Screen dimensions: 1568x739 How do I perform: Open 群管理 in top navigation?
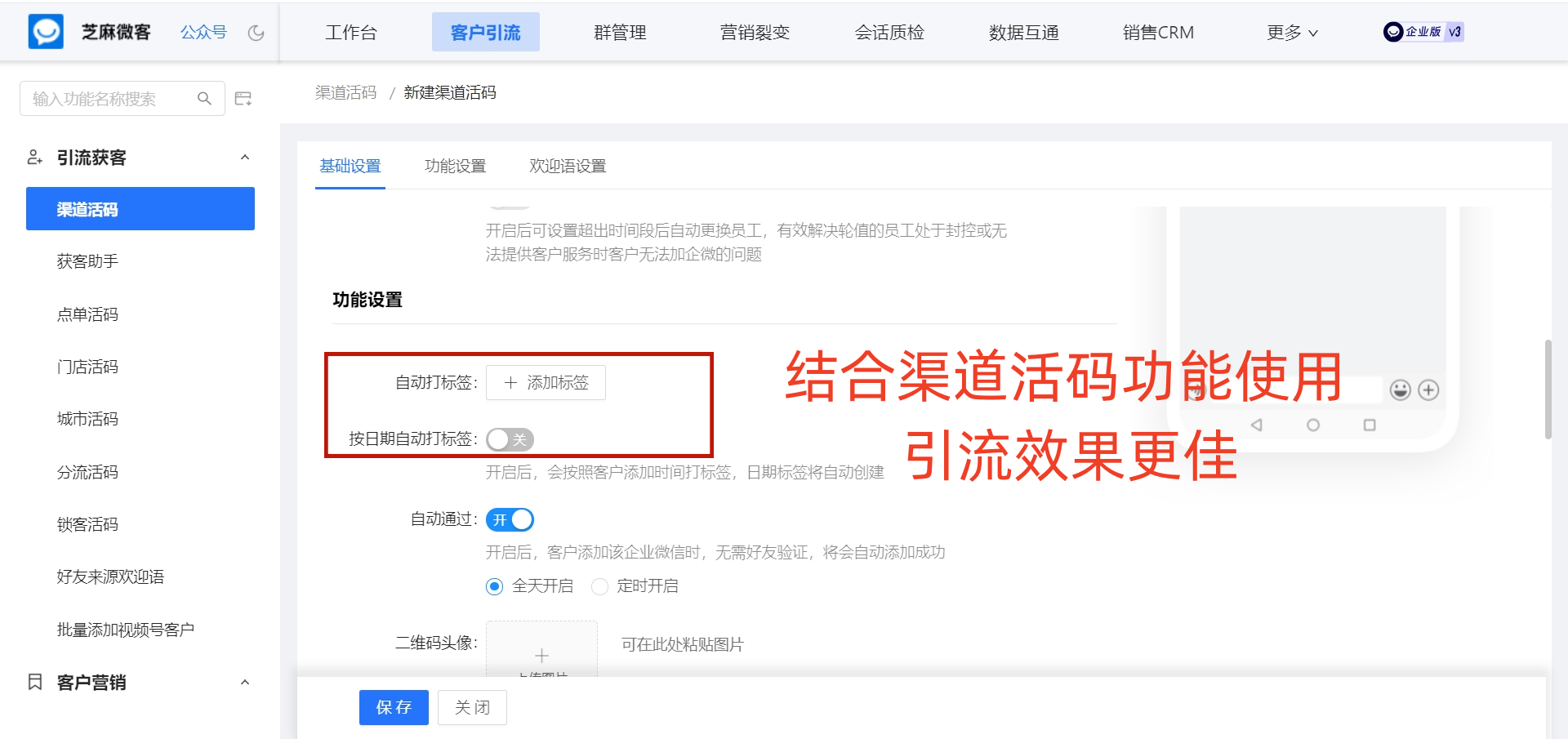coord(621,33)
